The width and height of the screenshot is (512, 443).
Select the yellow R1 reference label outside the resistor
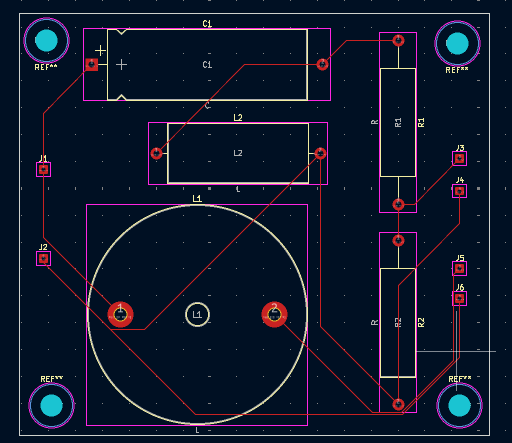tap(421, 122)
